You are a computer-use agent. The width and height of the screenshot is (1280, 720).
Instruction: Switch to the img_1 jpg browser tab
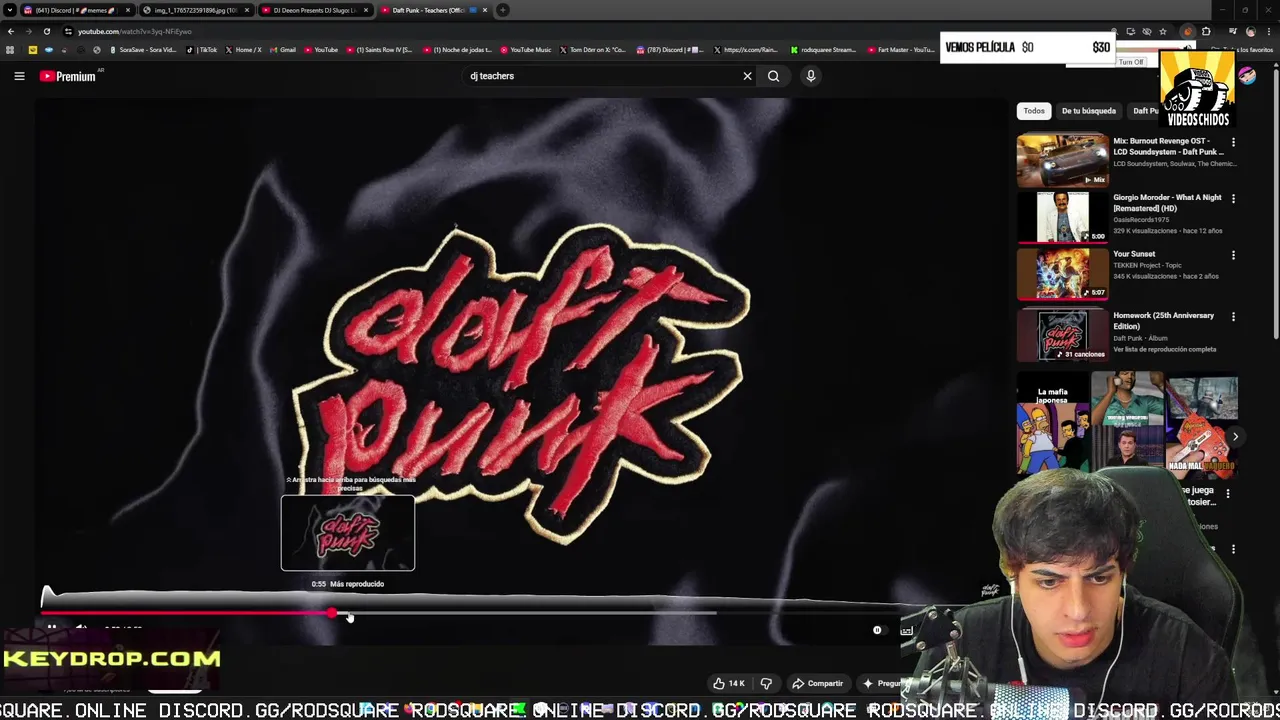[x=195, y=10]
